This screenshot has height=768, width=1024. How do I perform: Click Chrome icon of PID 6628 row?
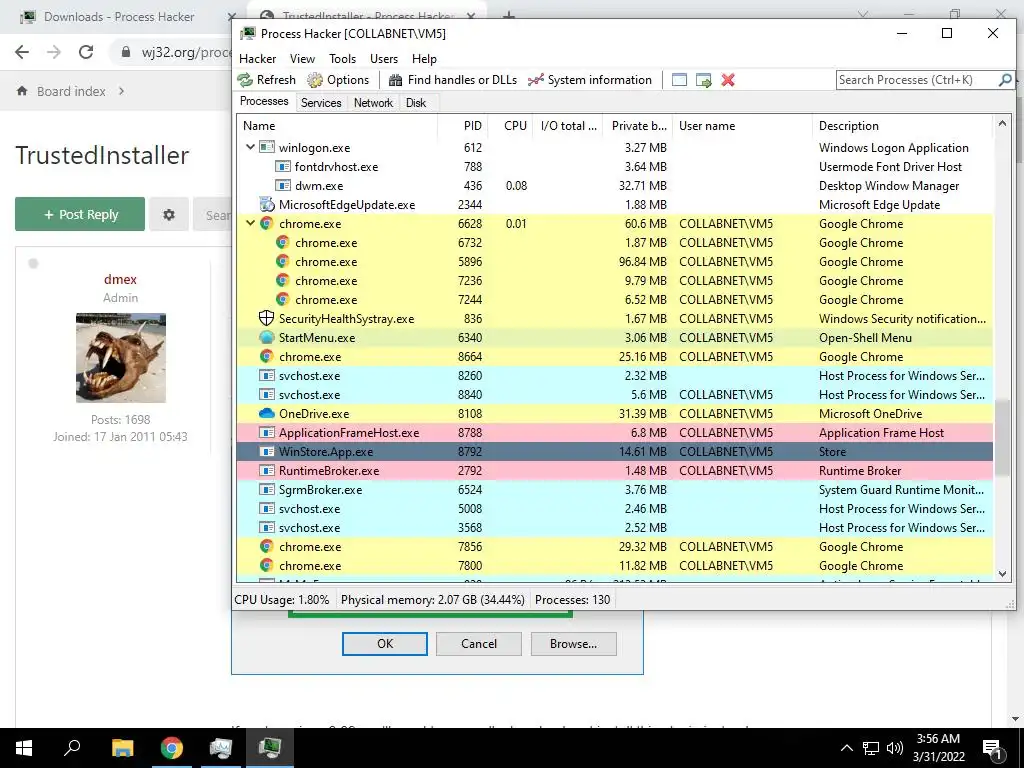click(x=266, y=223)
